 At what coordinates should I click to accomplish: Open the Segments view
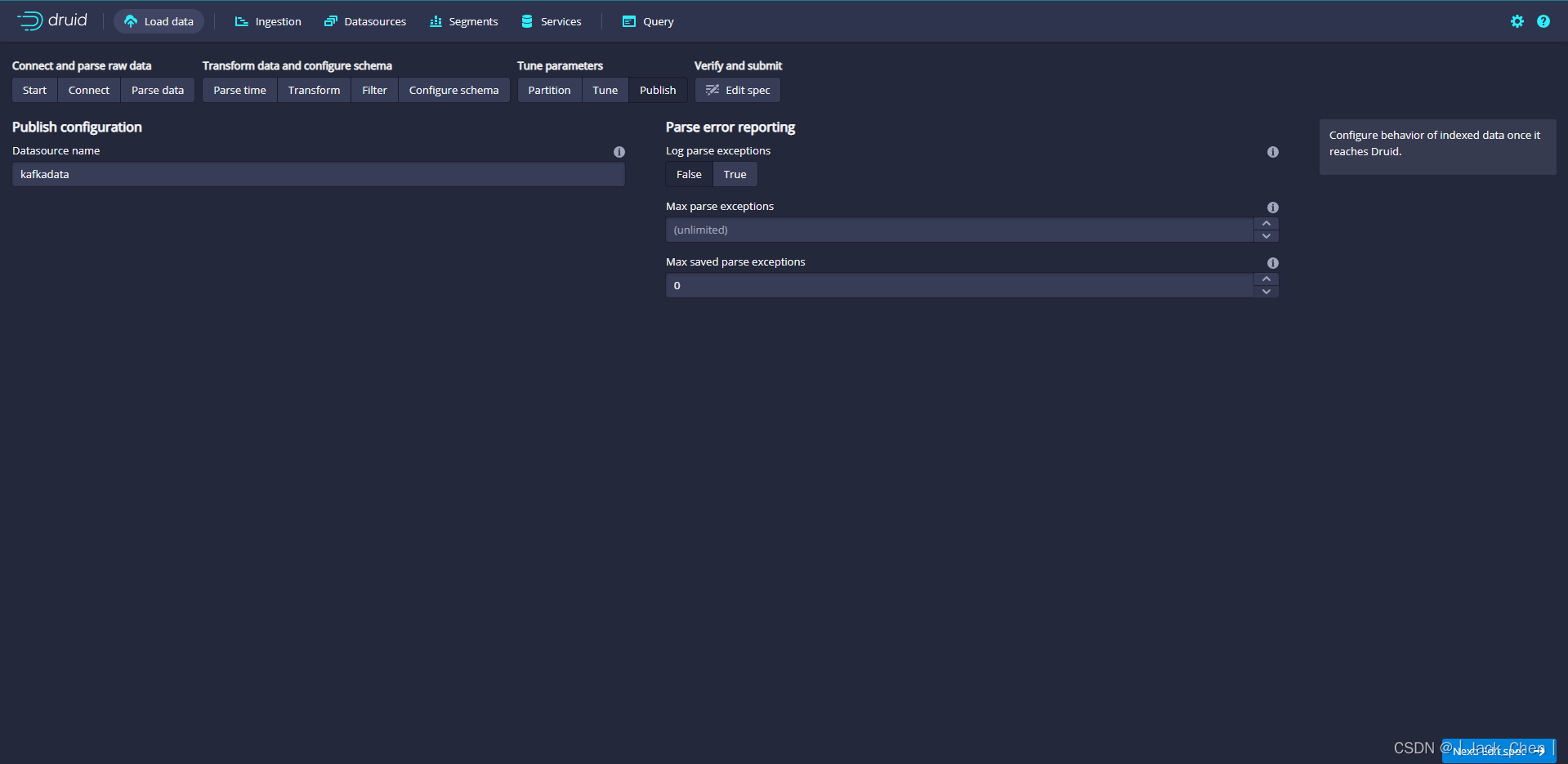[464, 21]
